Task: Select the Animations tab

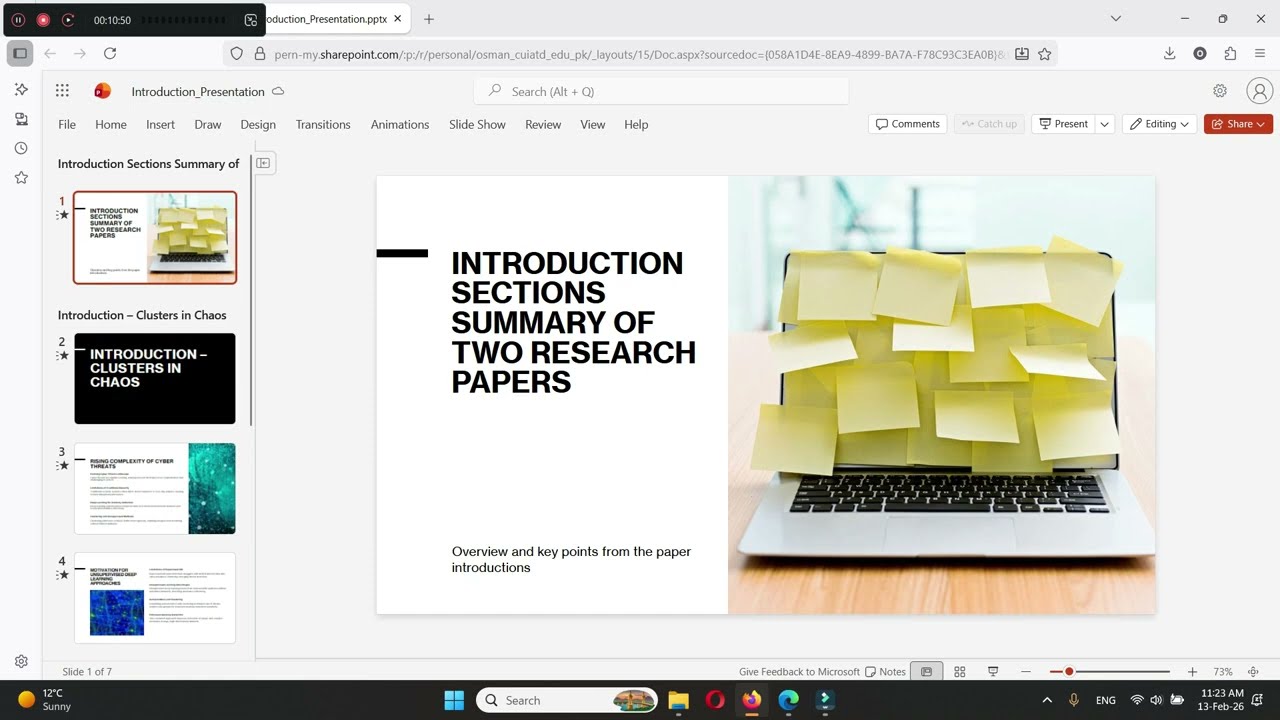Action: click(x=400, y=124)
